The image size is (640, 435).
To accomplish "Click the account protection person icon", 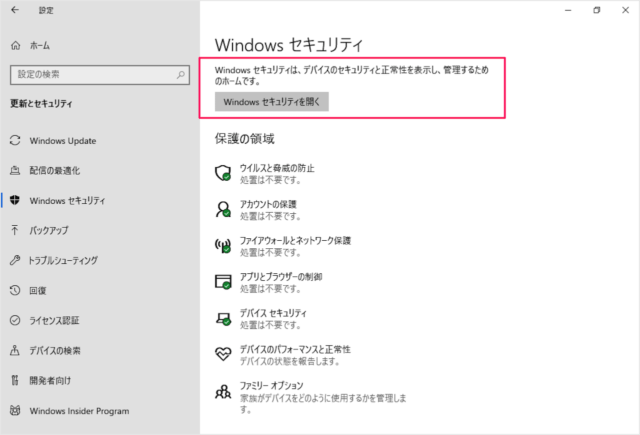I will (223, 209).
